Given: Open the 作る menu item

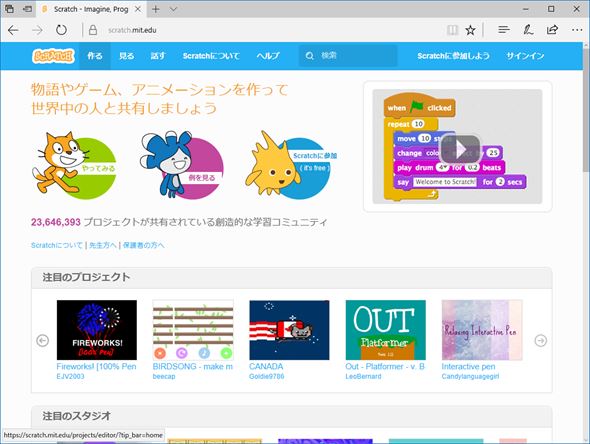Looking at the screenshot, I should [95, 56].
